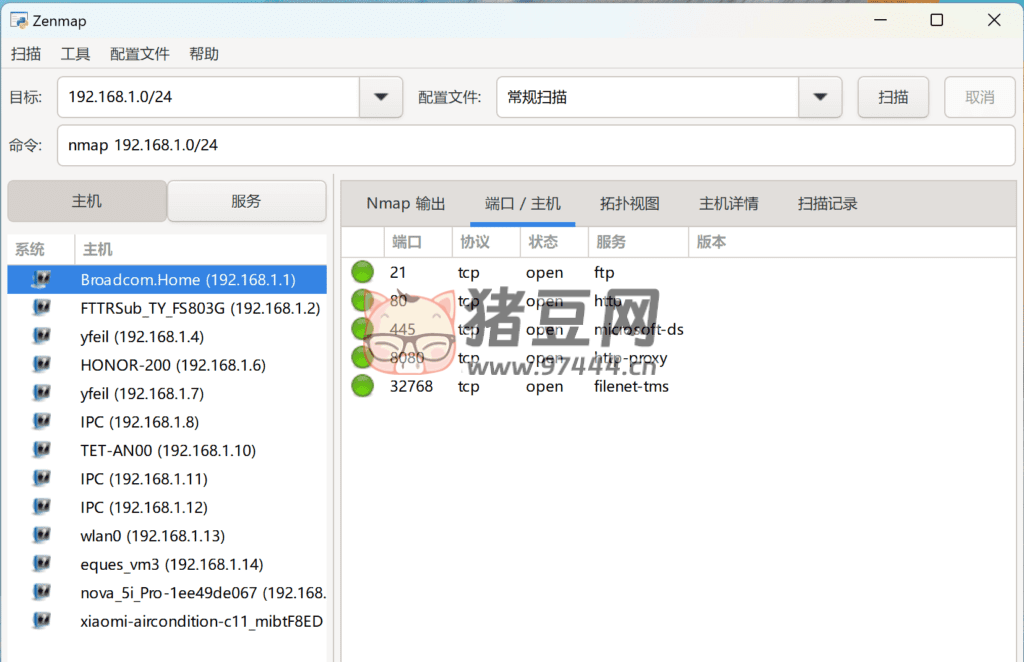Click green open-status icon for port 445
Screen dimensions: 1024x662
362,328
